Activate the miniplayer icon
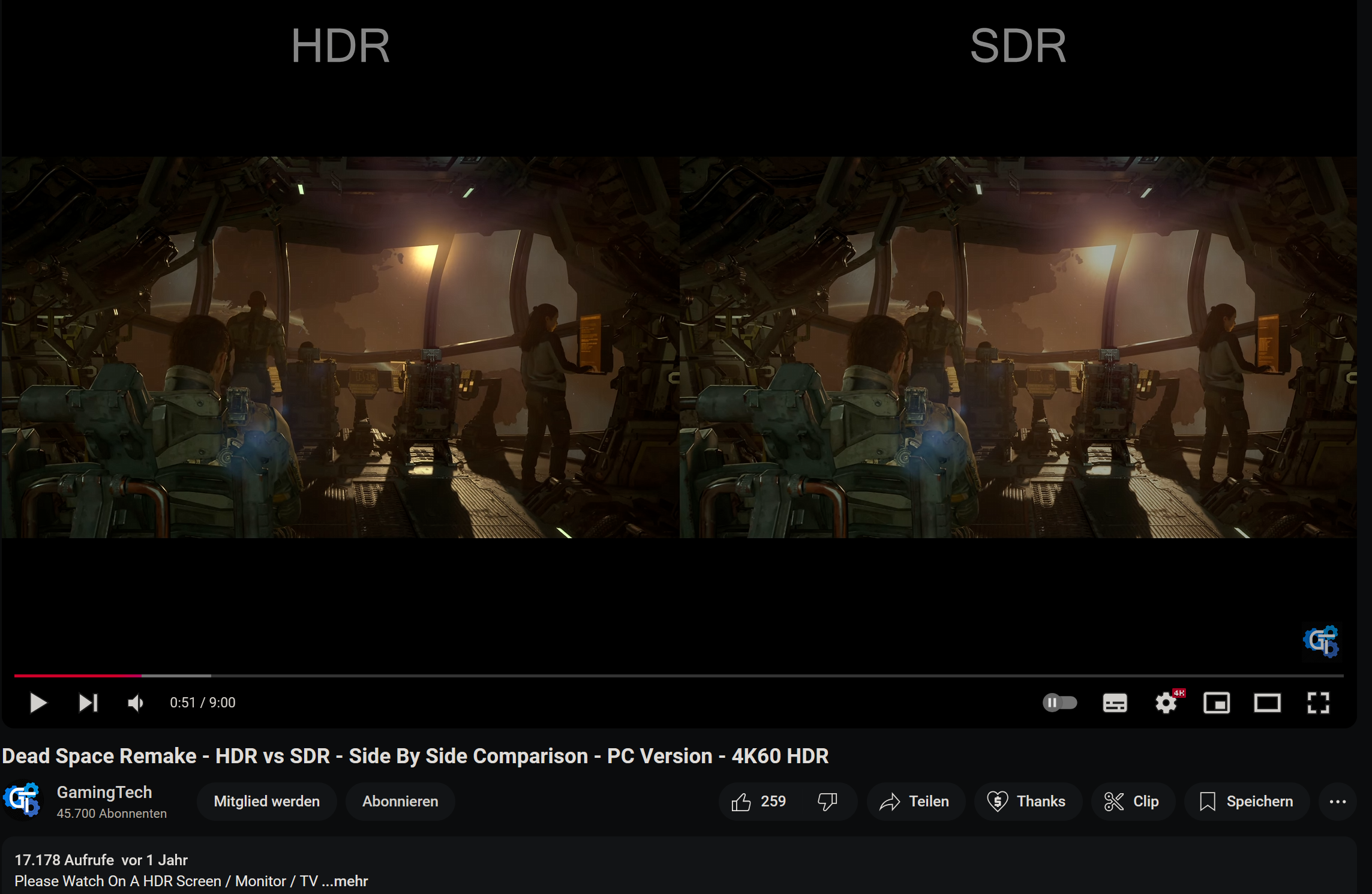This screenshot has width=1372, height=894. pyautogui.click(x=1217, y=703)
